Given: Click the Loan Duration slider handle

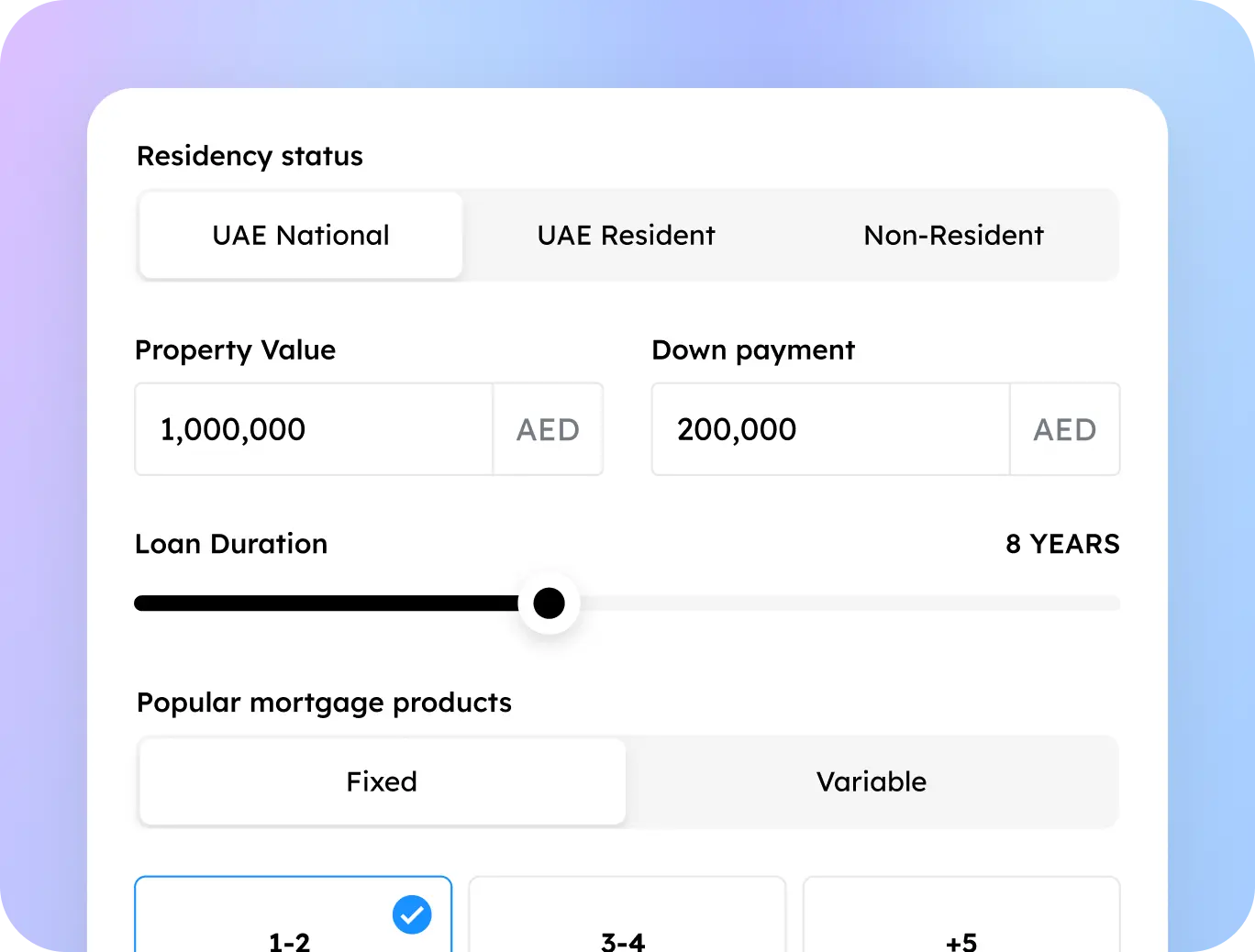Looking at the screenshot, I should tap(549, 603).
